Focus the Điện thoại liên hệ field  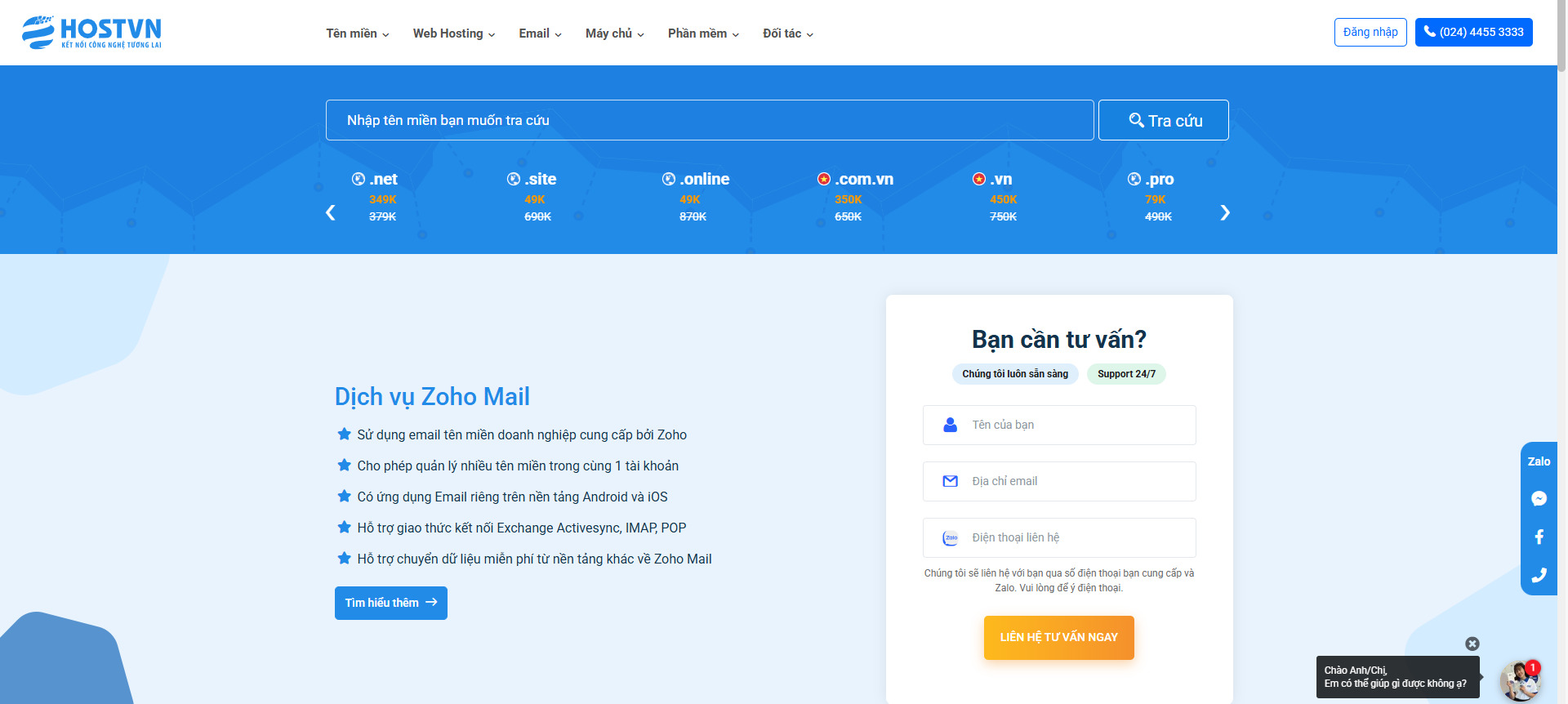1059,537
